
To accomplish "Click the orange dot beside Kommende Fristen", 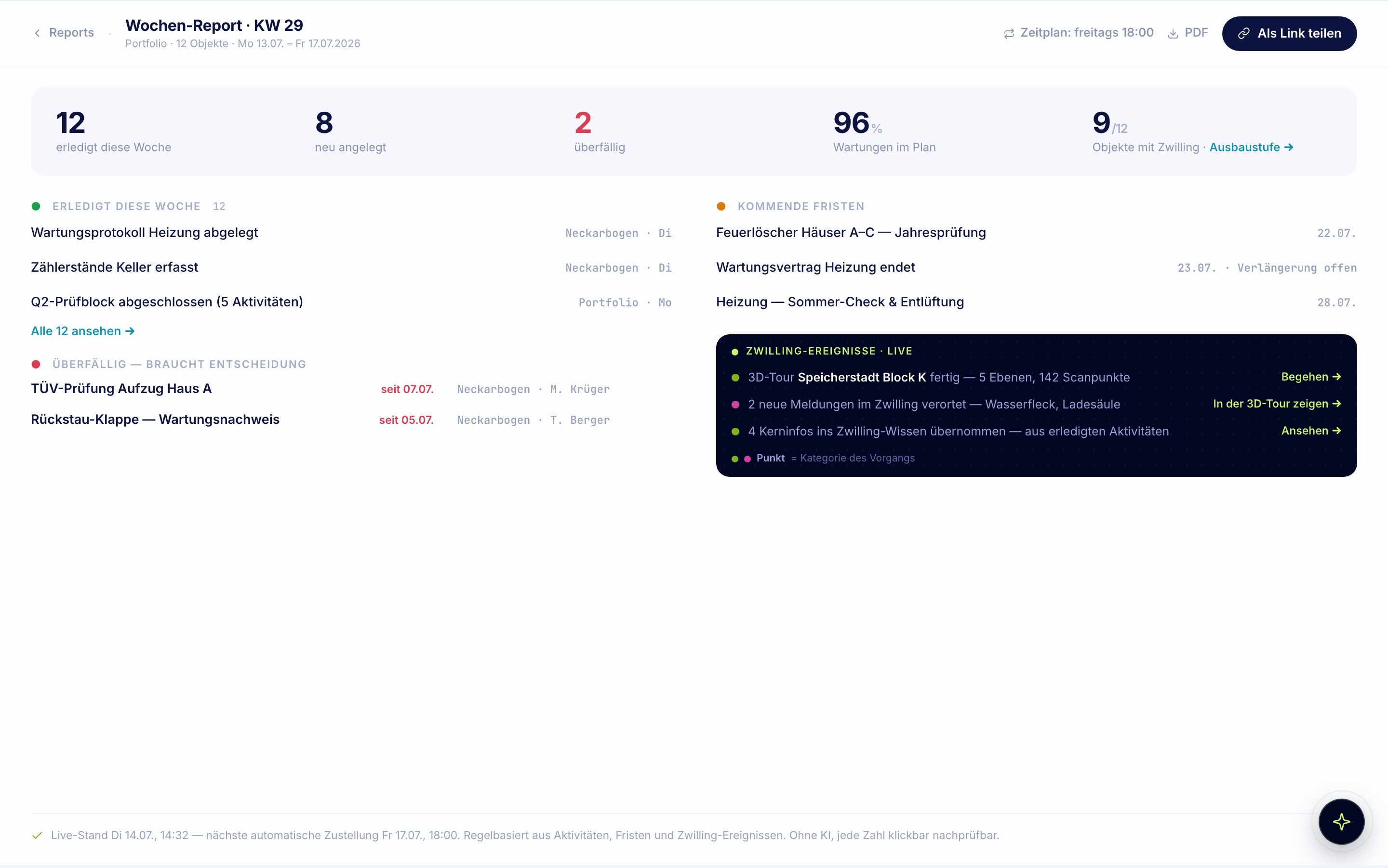I will (x=721, y=206).
